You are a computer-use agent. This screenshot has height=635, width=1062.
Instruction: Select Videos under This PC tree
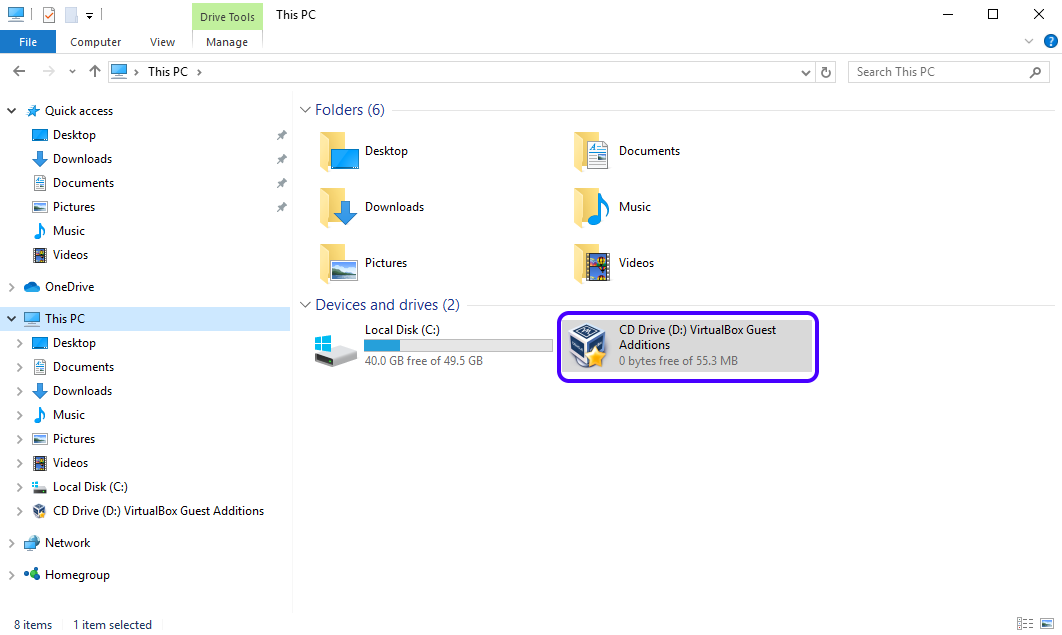point(70,463)
